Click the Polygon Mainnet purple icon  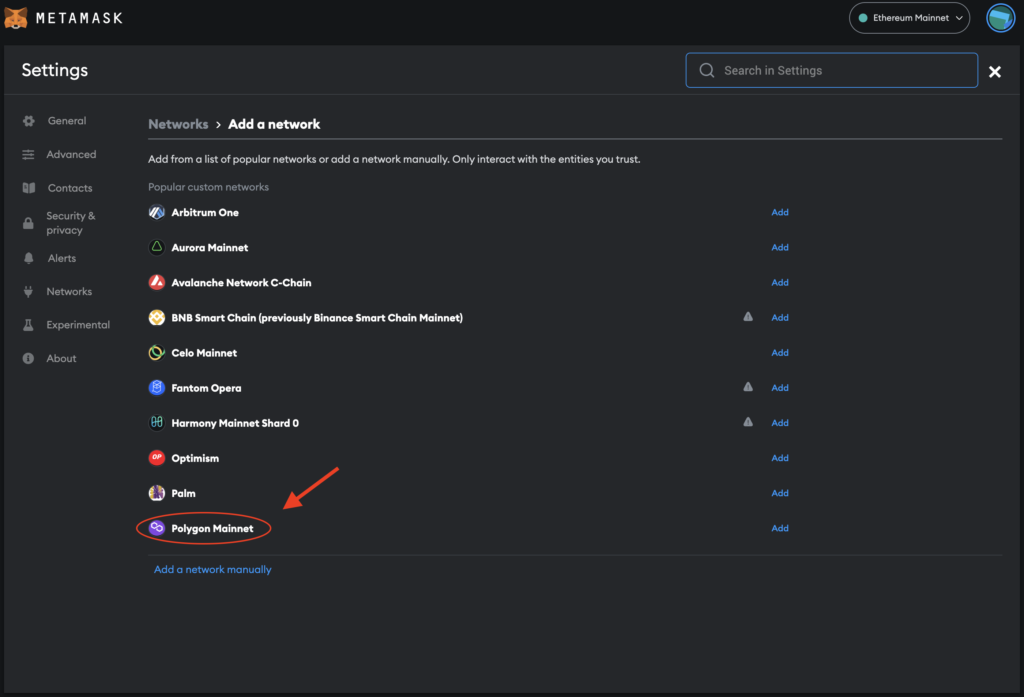[157, 528]
